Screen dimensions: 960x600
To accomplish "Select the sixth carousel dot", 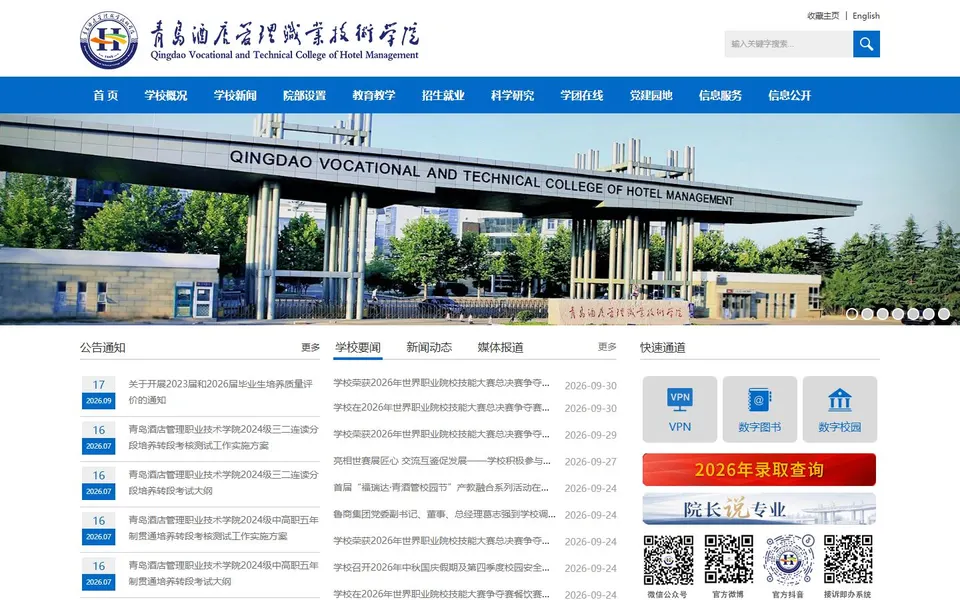I will (929, 314).
